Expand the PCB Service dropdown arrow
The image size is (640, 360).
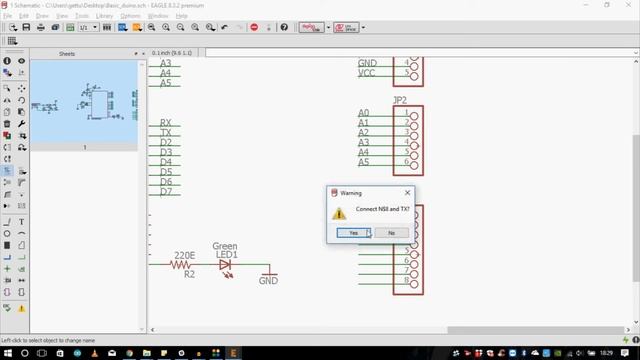pyautogui.click(x=363, y=27)
